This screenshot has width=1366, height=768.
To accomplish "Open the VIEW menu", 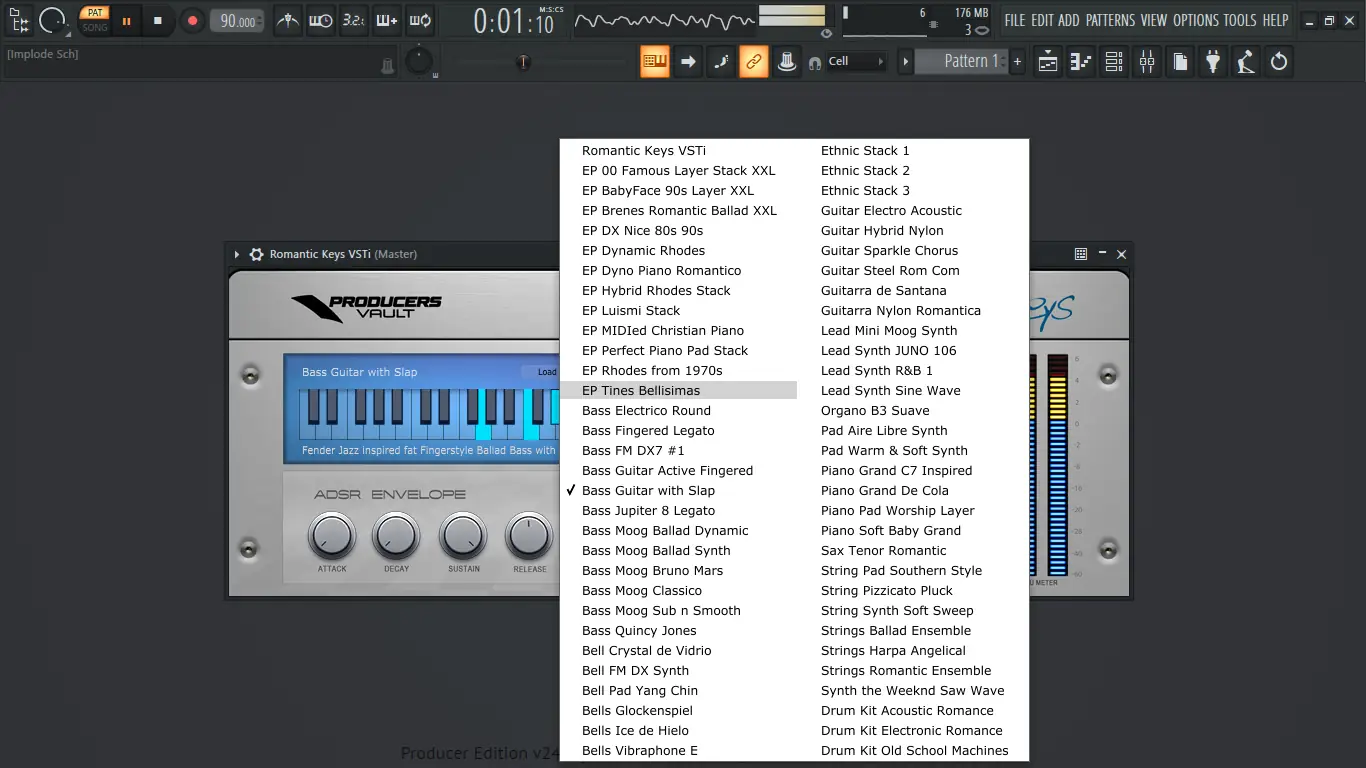I will pos(1154,20).
